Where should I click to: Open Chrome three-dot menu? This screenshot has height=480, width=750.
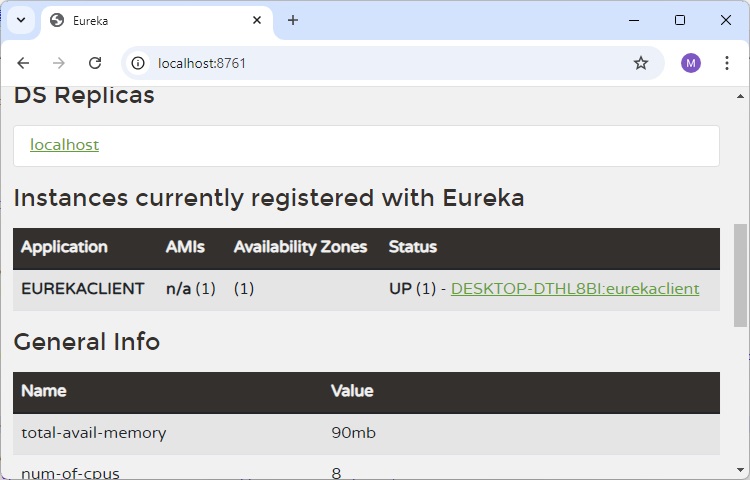727,63
